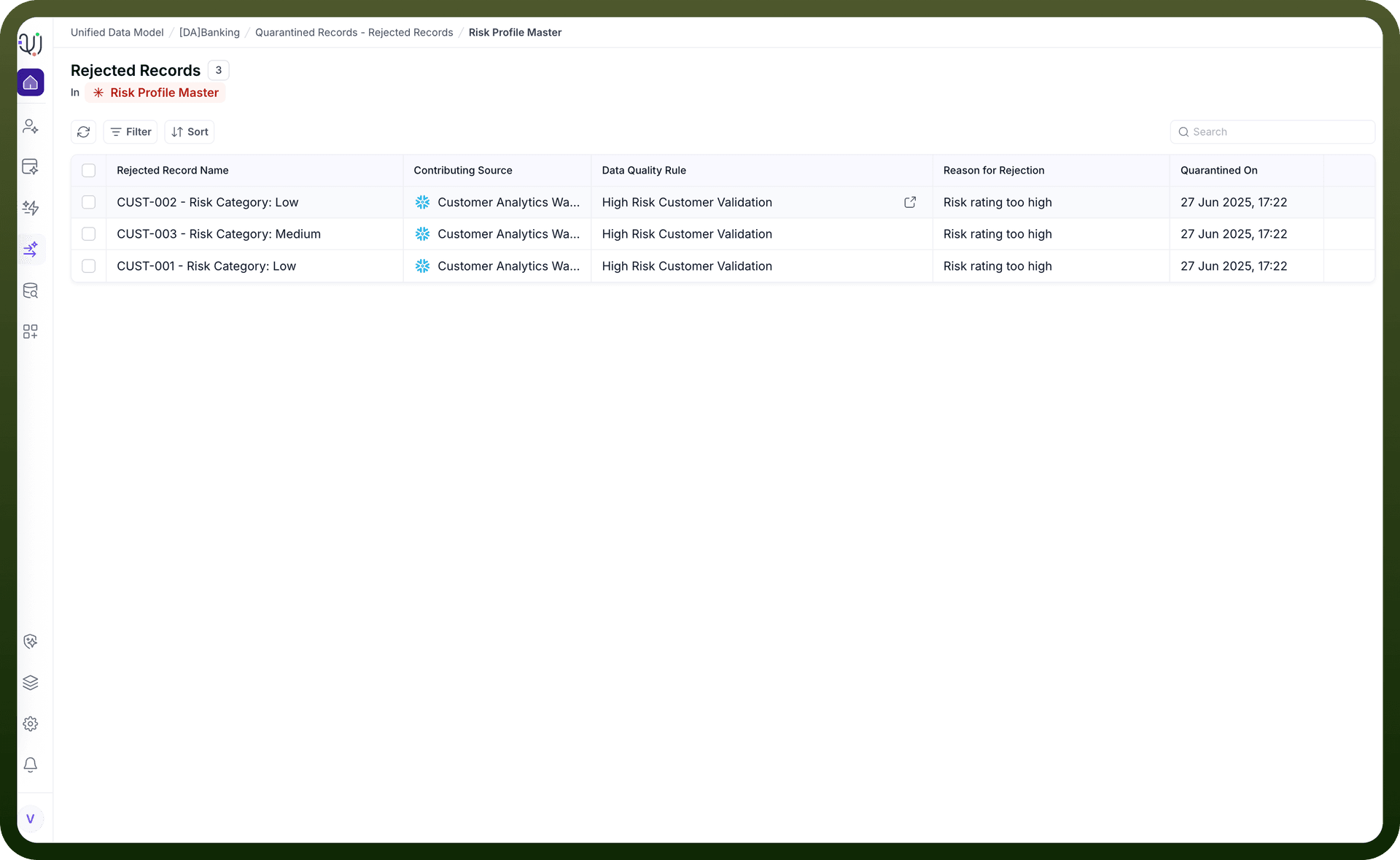Open the user-with-sparkle sidebar icon
This screenshot has width=1400, height=860.
[x=31, y=127]
